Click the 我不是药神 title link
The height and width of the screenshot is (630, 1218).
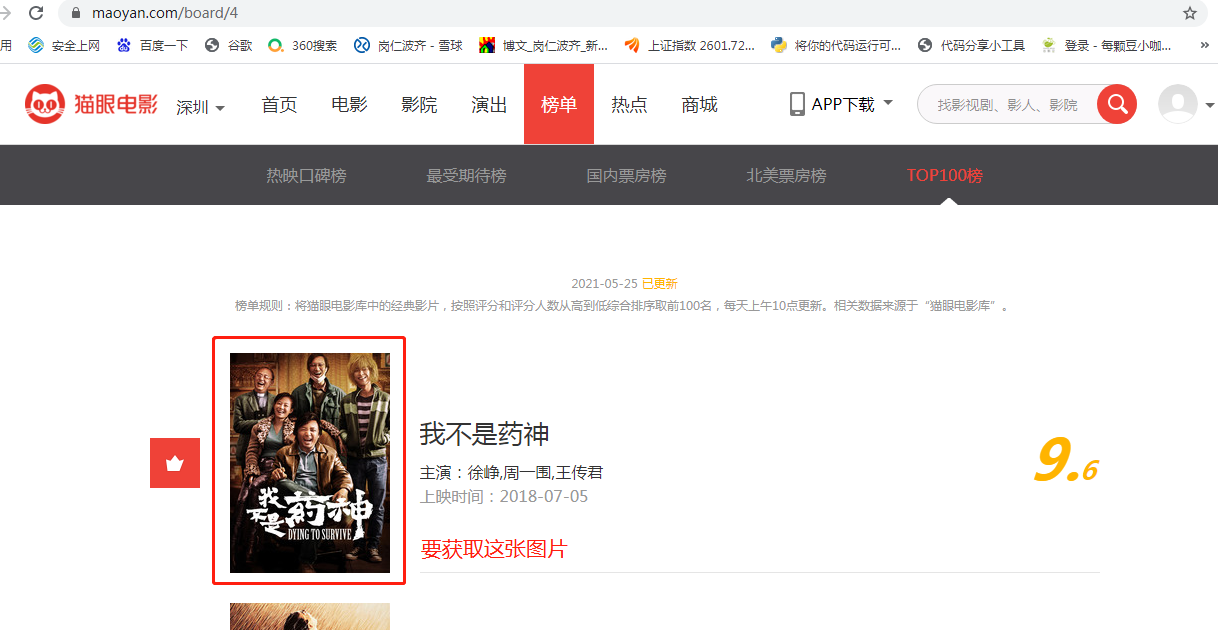click(484, 434)
